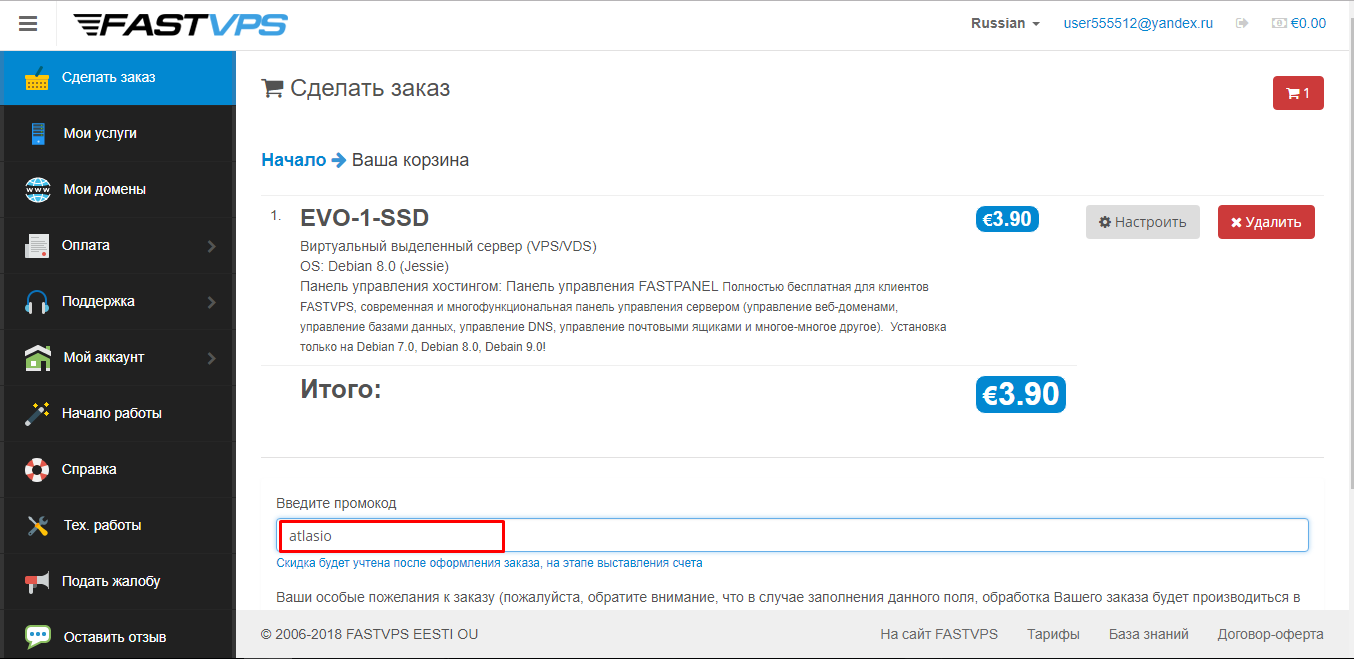Click the globe icon for Мои домены
The height and width of the screenshot is (659, 1354).
point(38,190)
